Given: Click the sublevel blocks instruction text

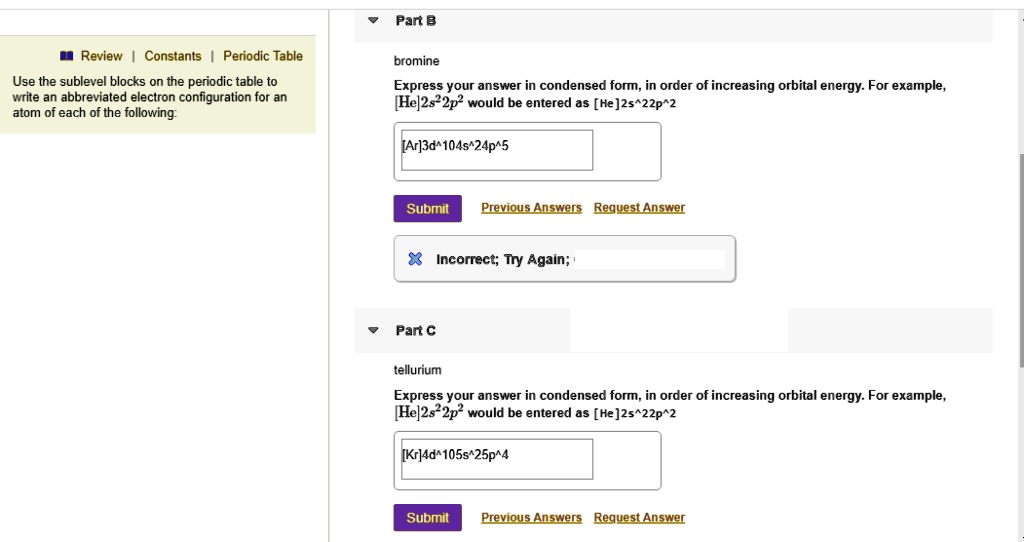Looking at the screenshot, I should pyautogui.click(x=149, y=97).
